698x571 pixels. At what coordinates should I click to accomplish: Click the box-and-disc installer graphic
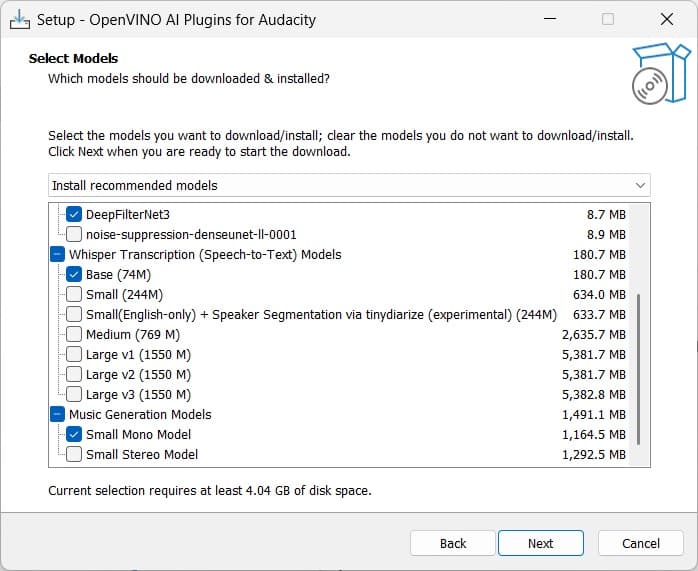(661, 73)
